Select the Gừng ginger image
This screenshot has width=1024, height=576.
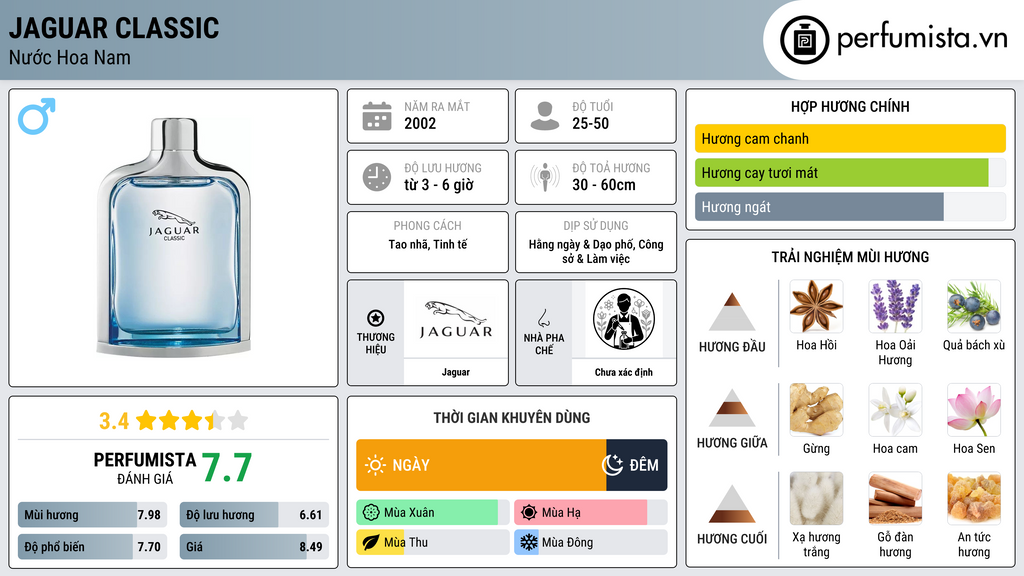coord(816,409)
